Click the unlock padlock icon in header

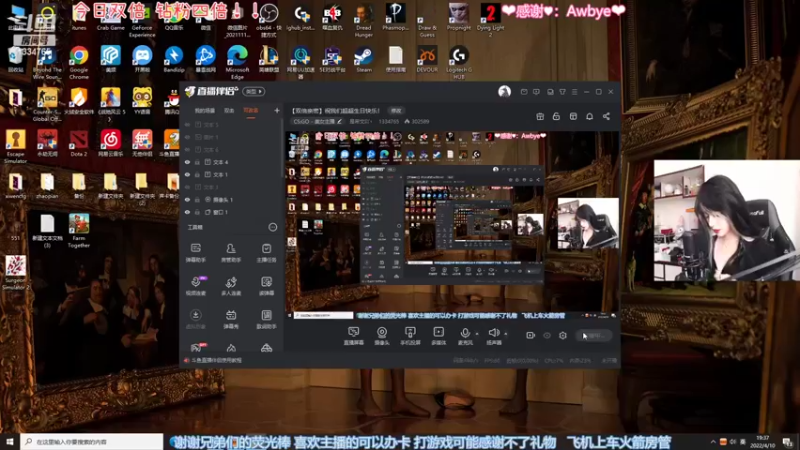click(556, 116)
